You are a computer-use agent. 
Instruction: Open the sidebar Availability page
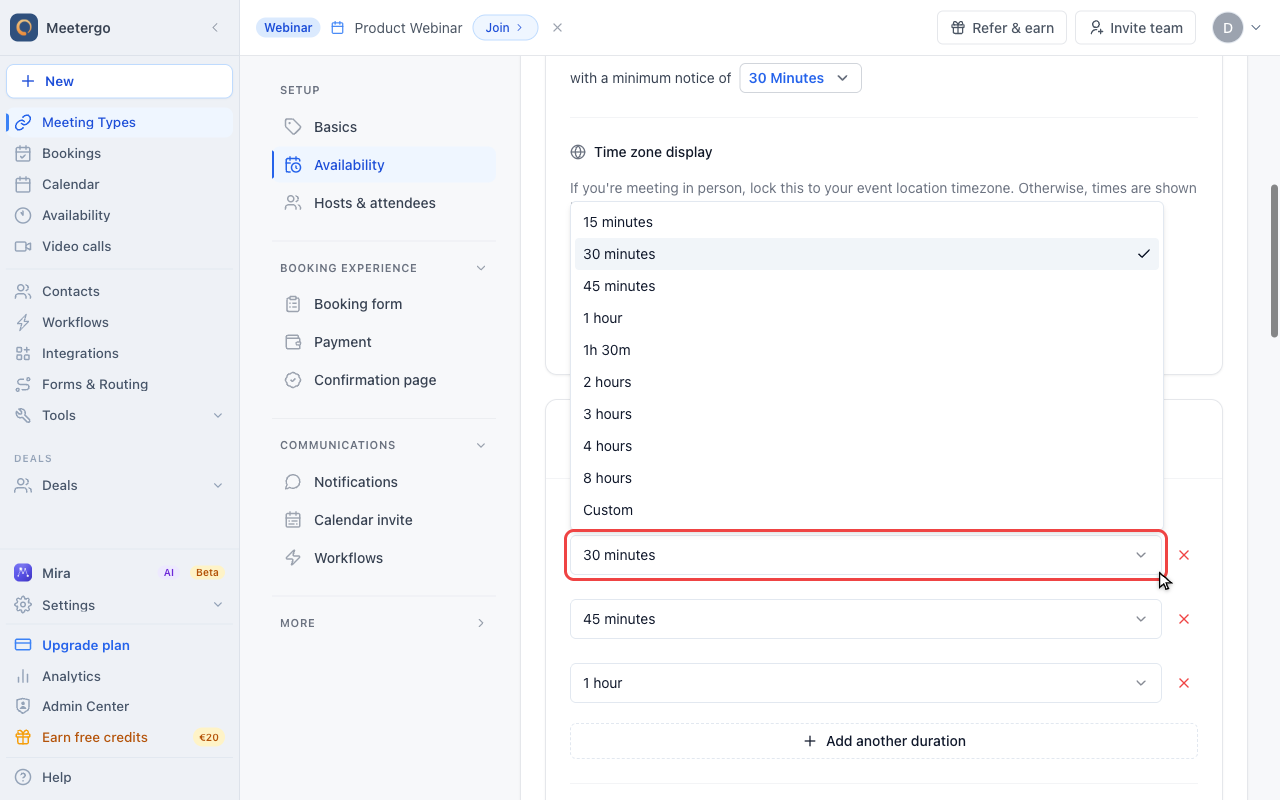click(x=120, y=215)
